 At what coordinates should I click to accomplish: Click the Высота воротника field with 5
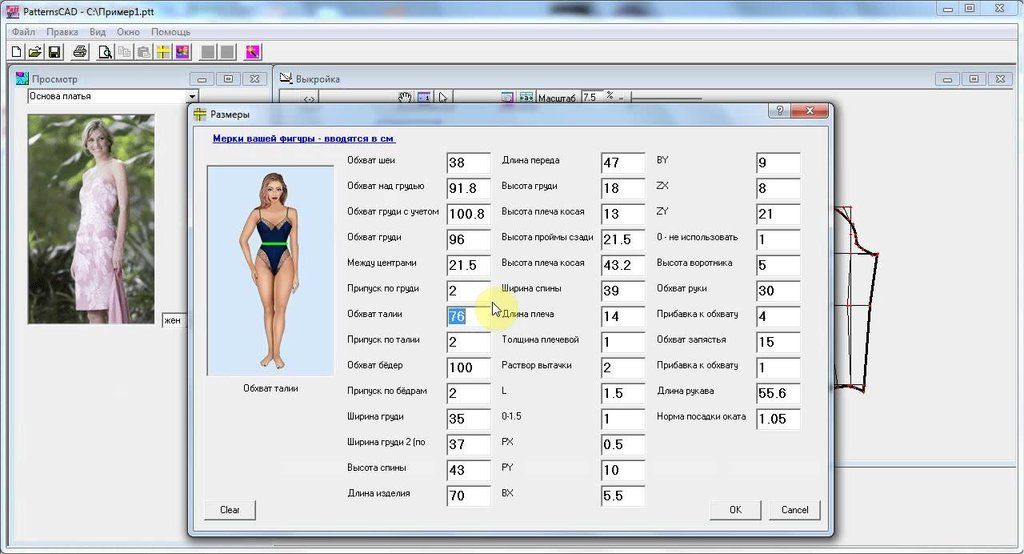pyautogui.click(x=778, y=265)
